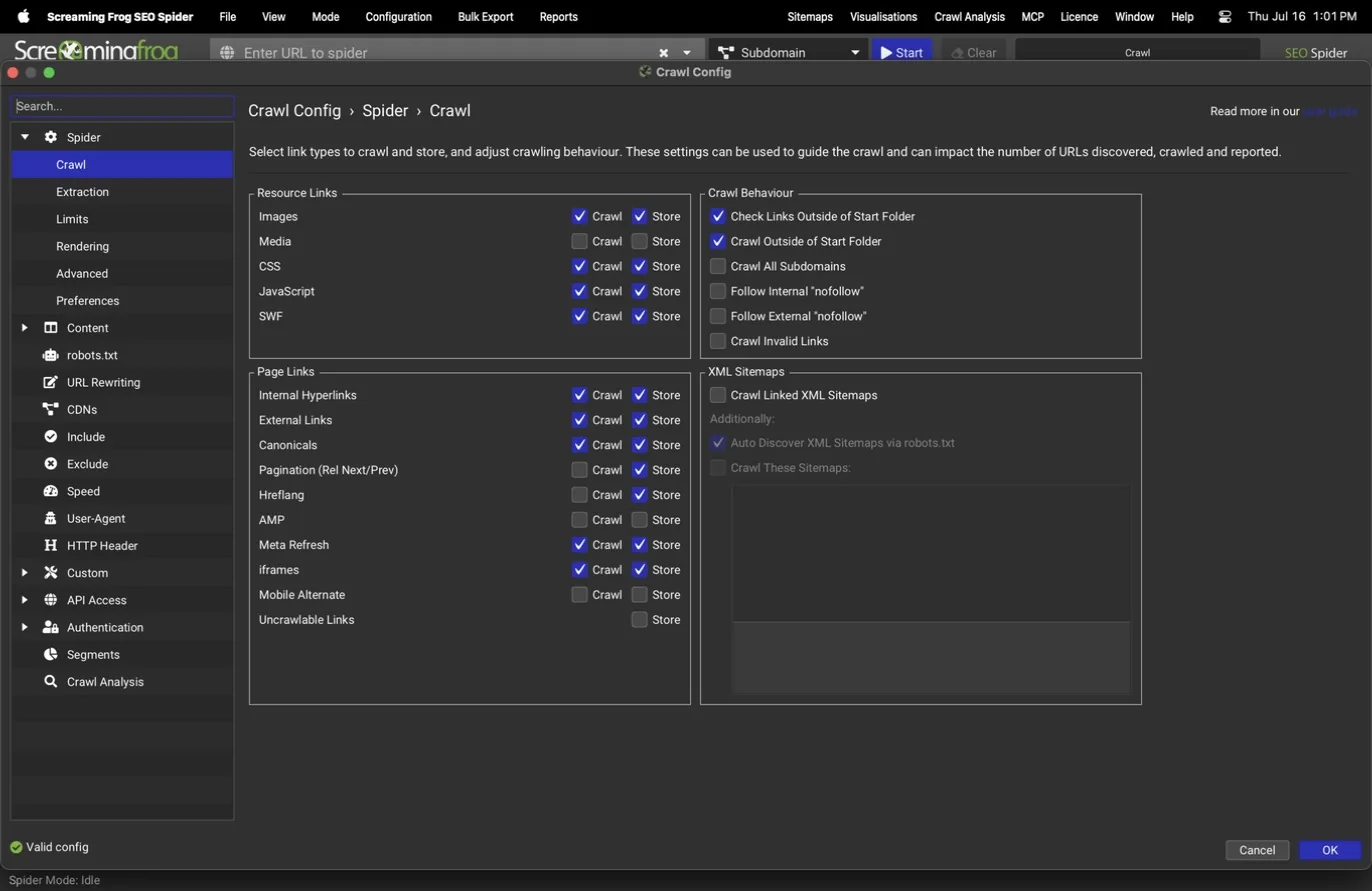The width and height of the screenshot is (1372, 891).
Task: Expand the API Access tree node
Action: coord(25,600)
